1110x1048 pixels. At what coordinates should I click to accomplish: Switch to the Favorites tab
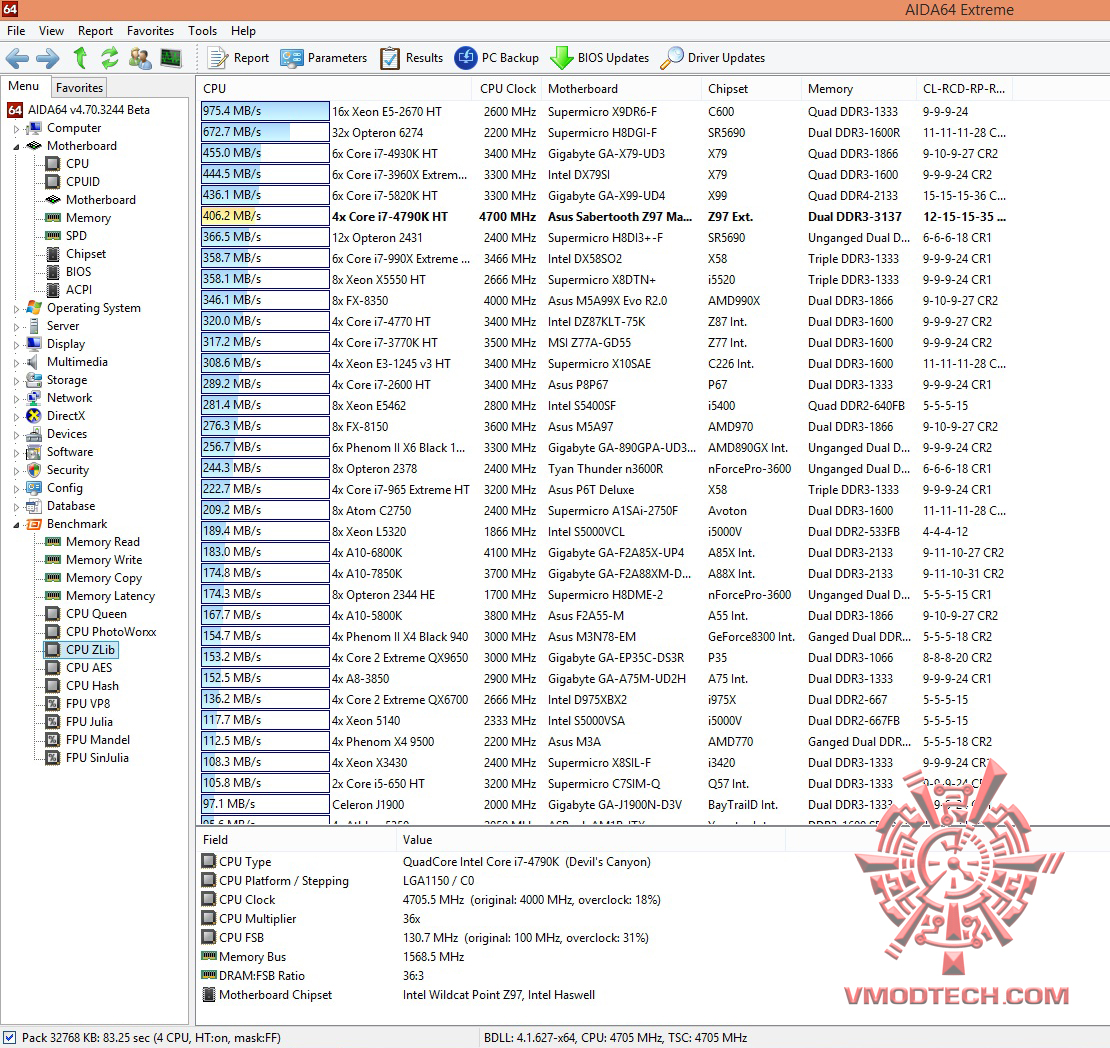coord(79,88)
